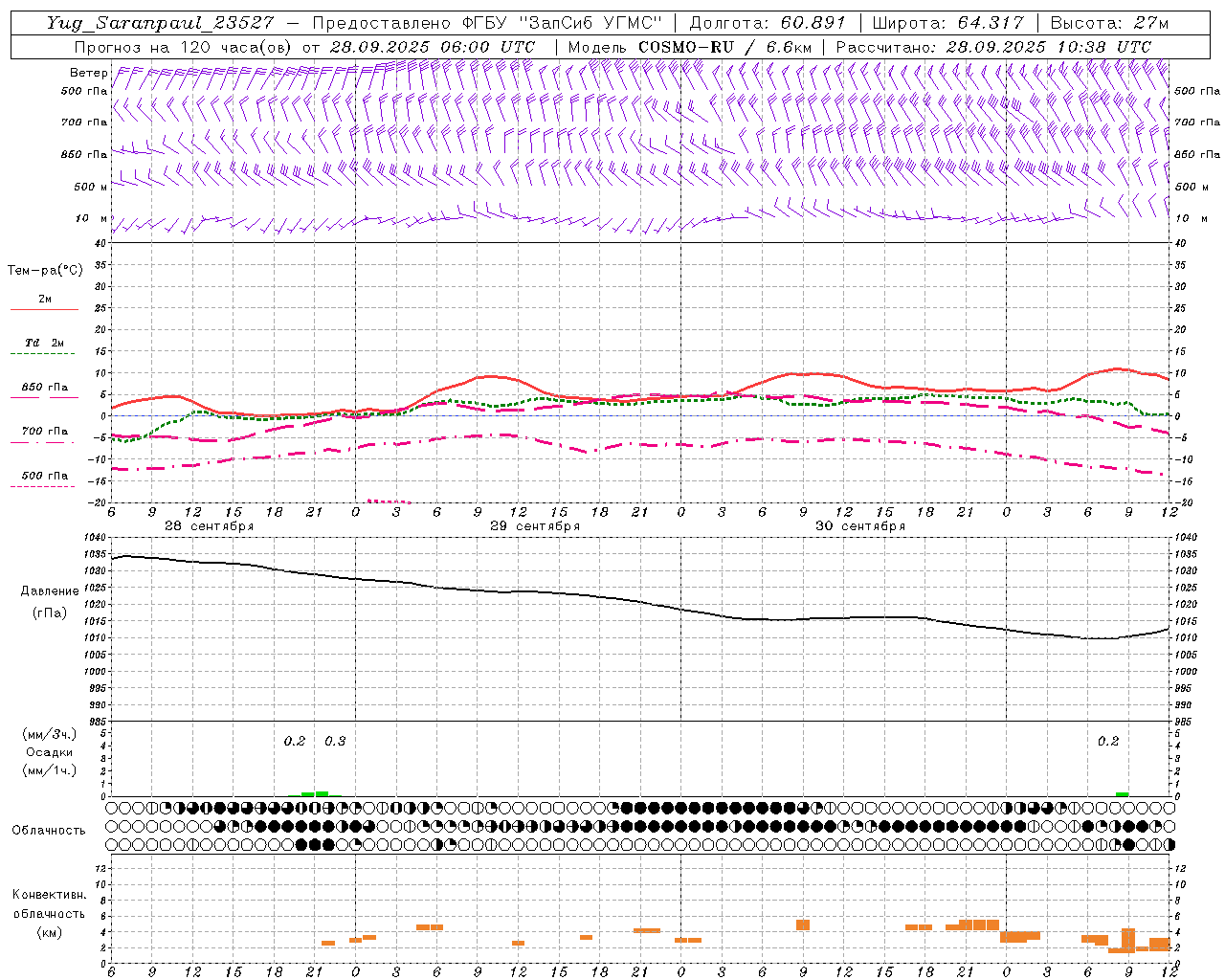Click the '2м' temperature legend entry
This screenshot has width=1225, height=980.
coord(45,299)
